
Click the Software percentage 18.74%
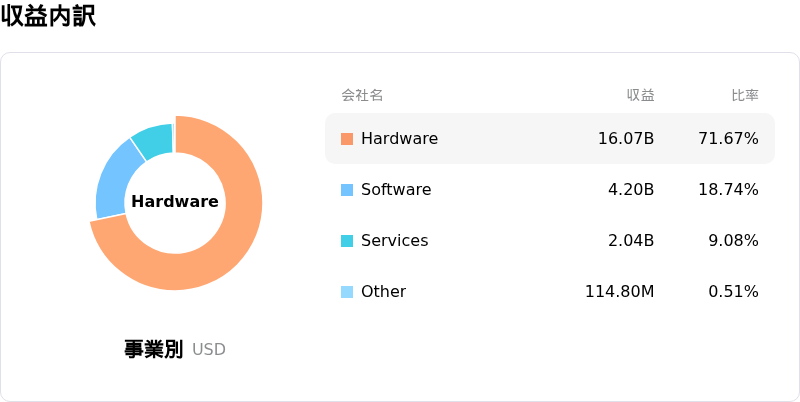(728, 190)
